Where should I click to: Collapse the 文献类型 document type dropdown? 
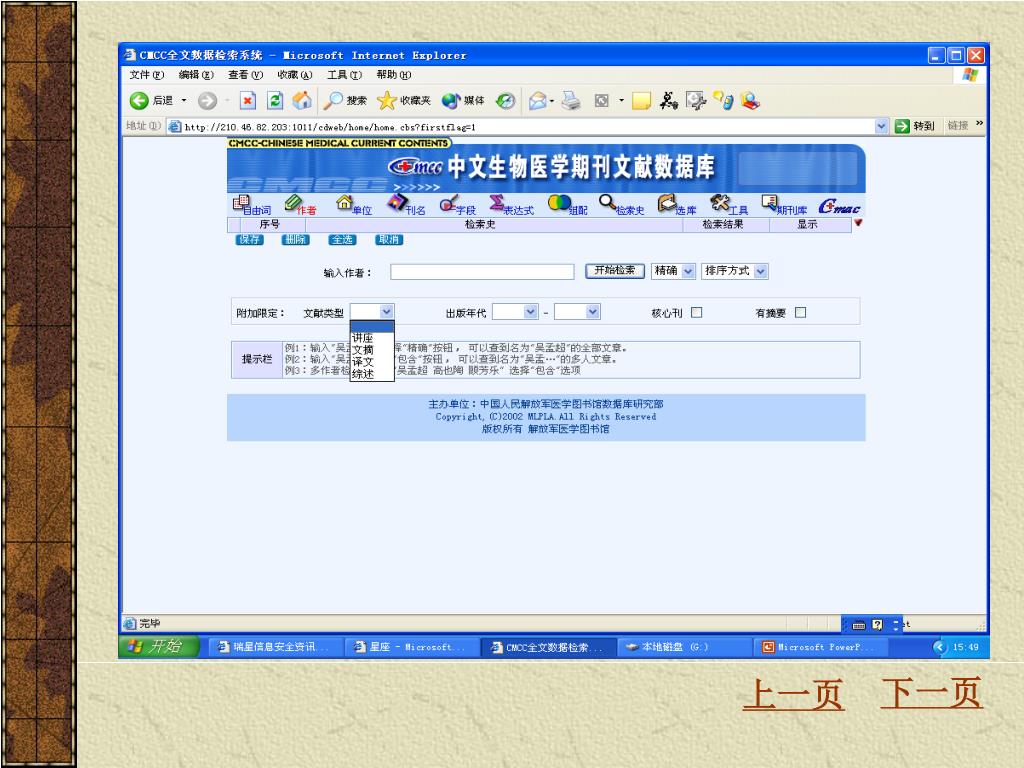pyautogui.click(x=386, y=312)
